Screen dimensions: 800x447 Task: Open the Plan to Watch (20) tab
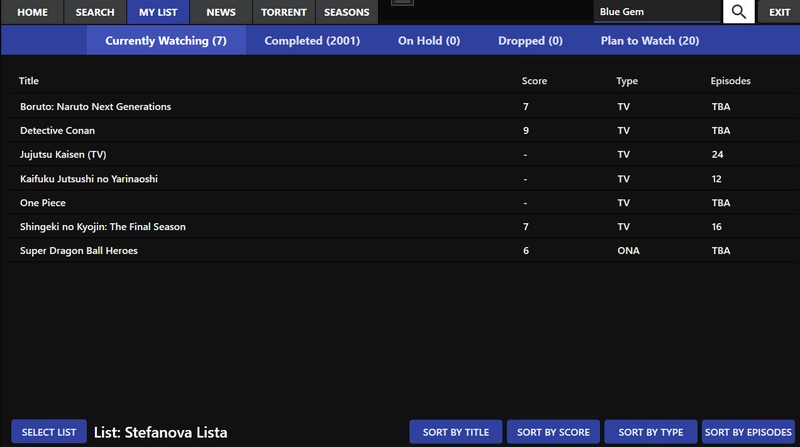pos(649,40)
